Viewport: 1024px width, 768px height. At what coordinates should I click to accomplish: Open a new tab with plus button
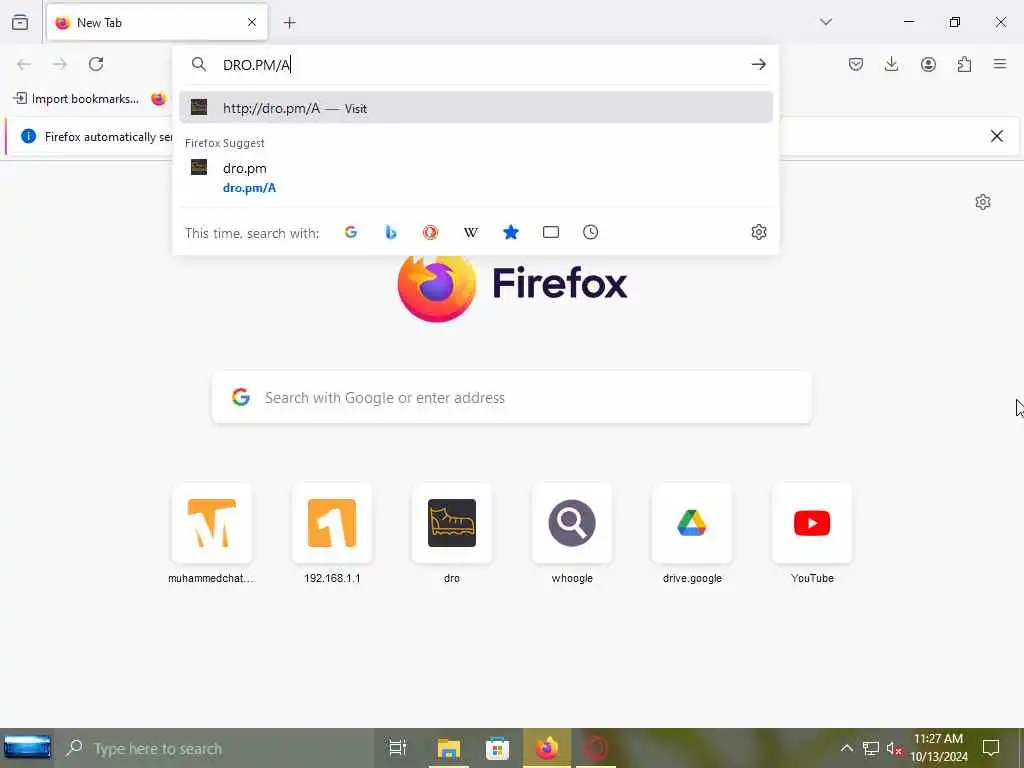point(290,23)
